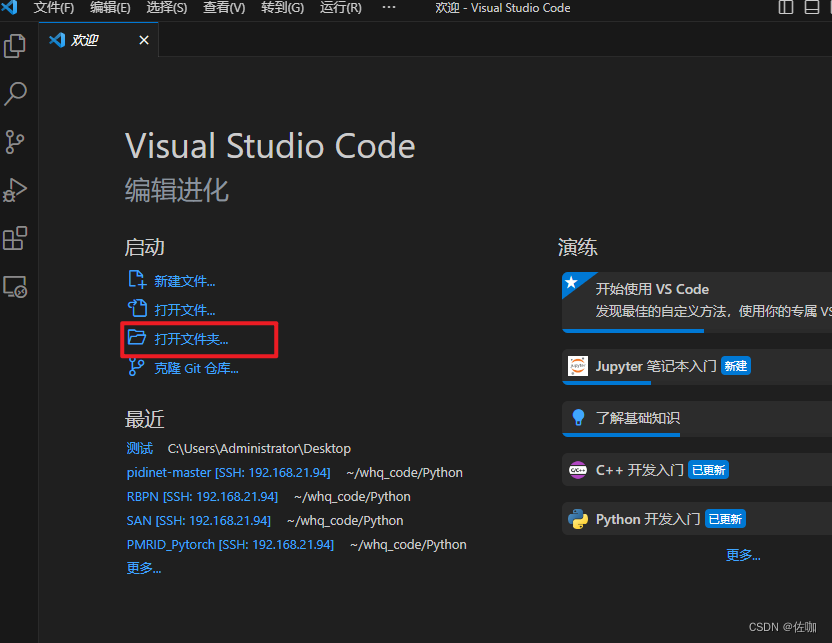Image resolution: width=832 pixels, height=643 pixels.
Task: Toggle primary side bar layout icon
Action: pyautogui.click(x=786, y=7)
